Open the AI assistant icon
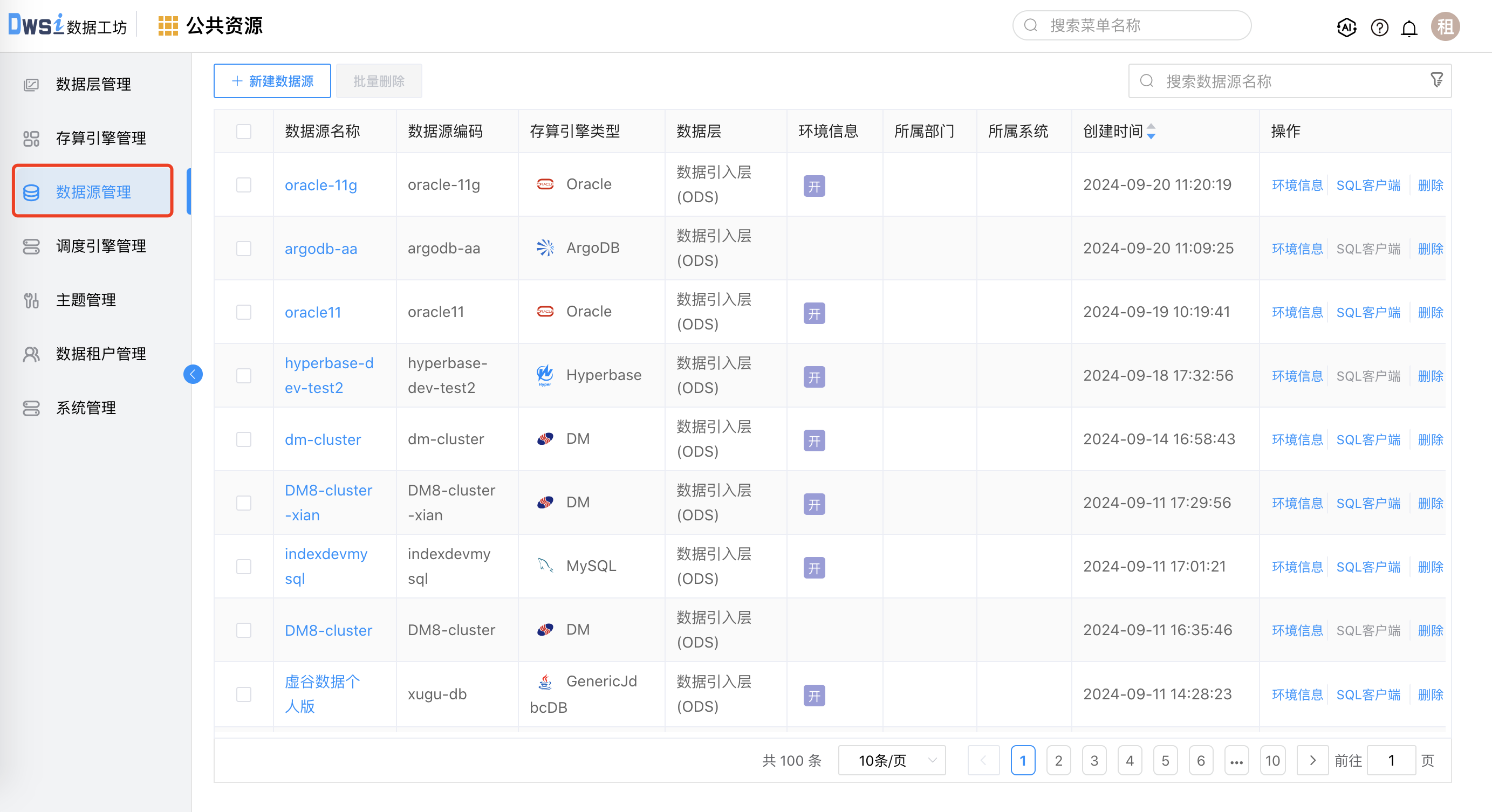The width and height of the screenshot is (1492, 812). pyautogui.click(x=1346, y=26)
